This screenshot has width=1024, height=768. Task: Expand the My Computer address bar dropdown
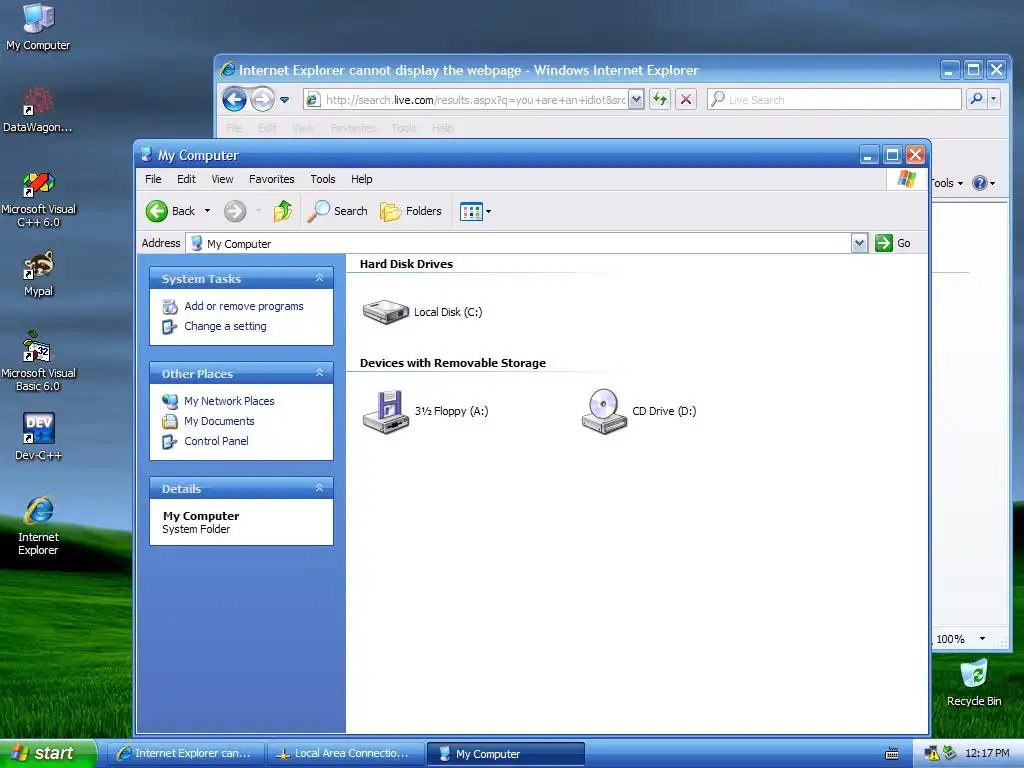[859, 243]
